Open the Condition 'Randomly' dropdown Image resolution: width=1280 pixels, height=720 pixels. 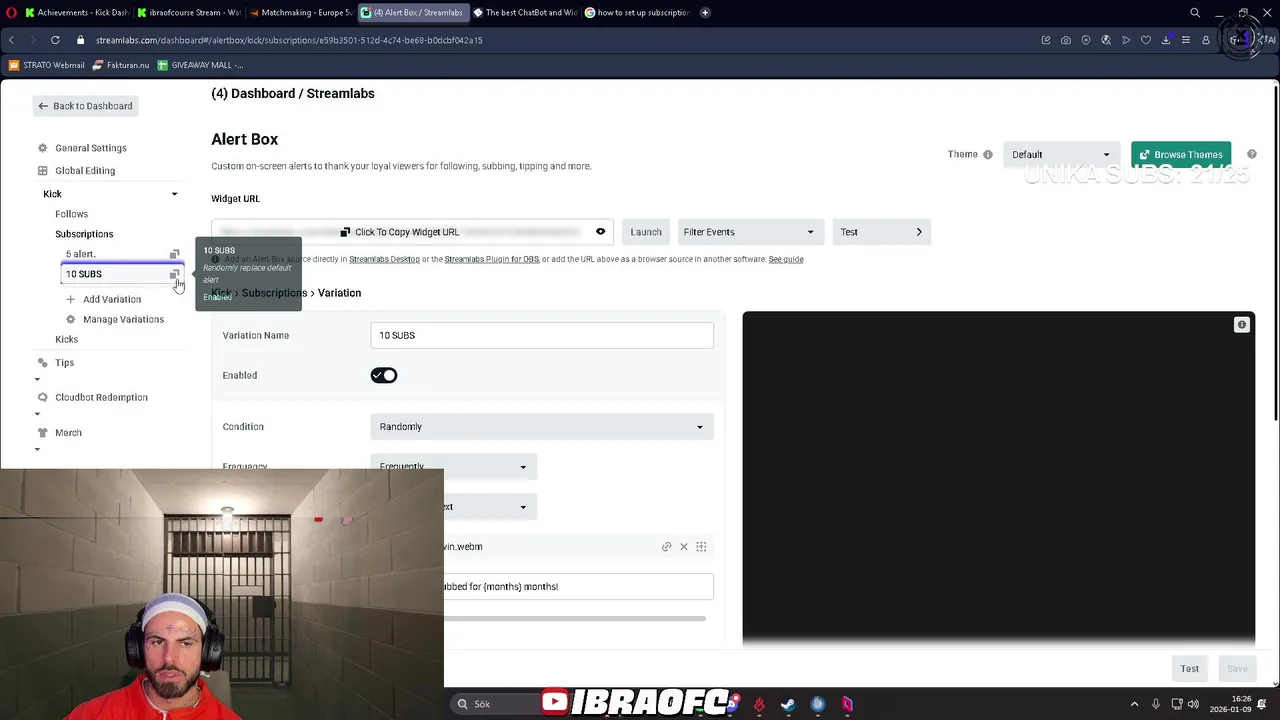pos(542,427)
